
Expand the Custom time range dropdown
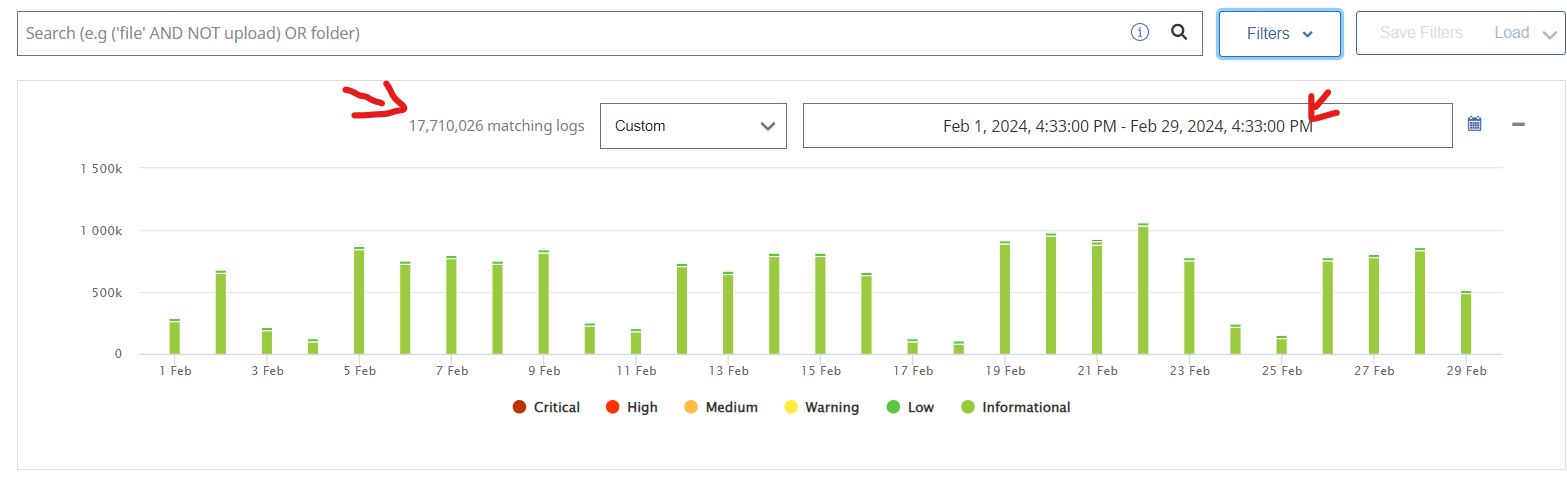693,126
